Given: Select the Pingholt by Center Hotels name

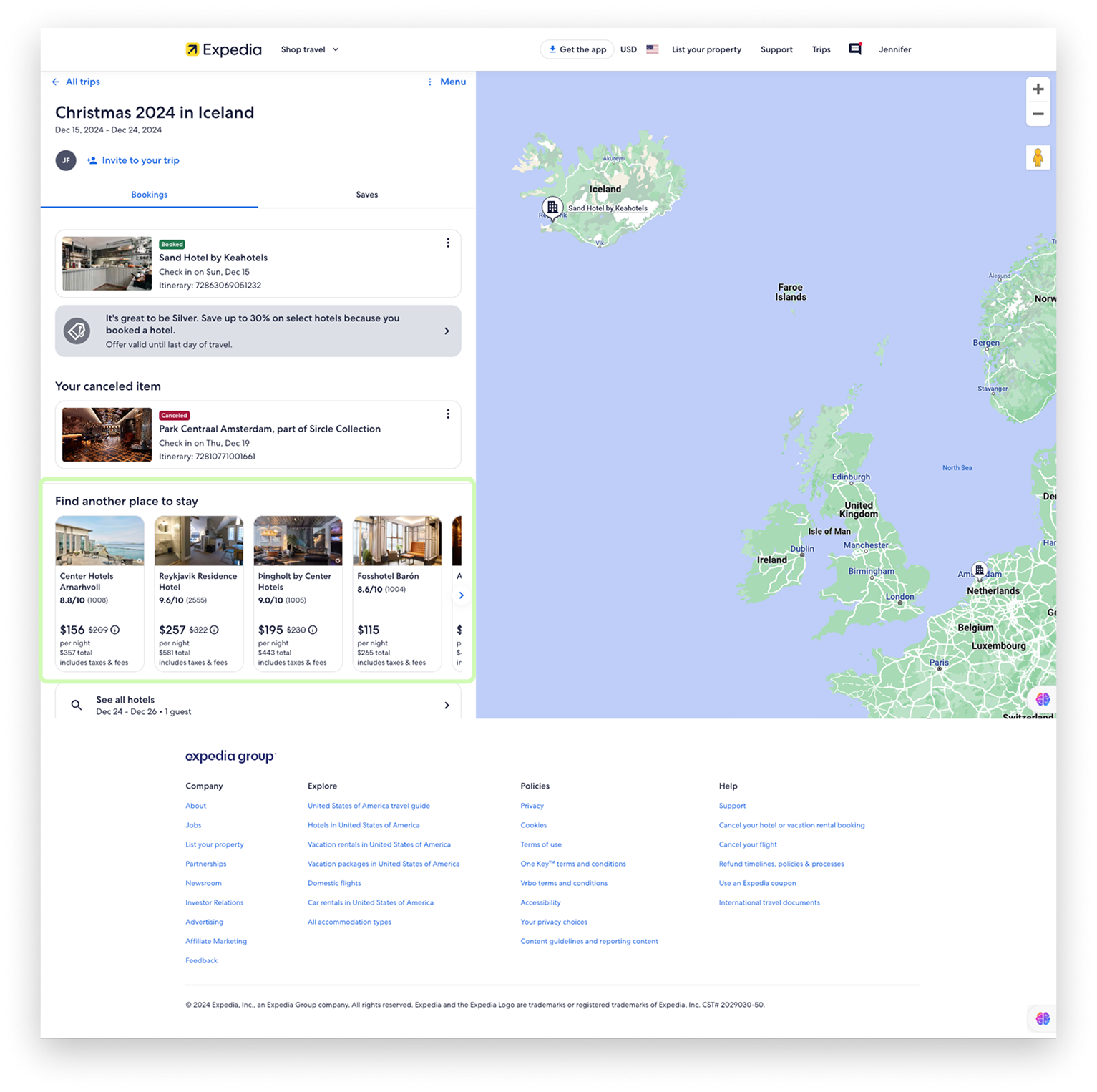Looking at the screenshot, I should pos(295,581).
